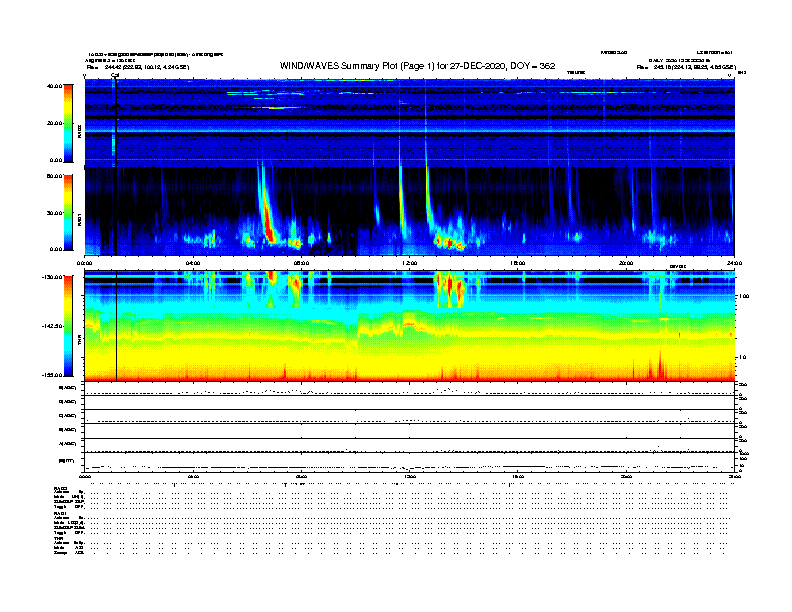Image resolution: width=792 pixels, height=612 pixels.
Task: Click 12:00 tick label under the line plots
Action: point(409,476)
